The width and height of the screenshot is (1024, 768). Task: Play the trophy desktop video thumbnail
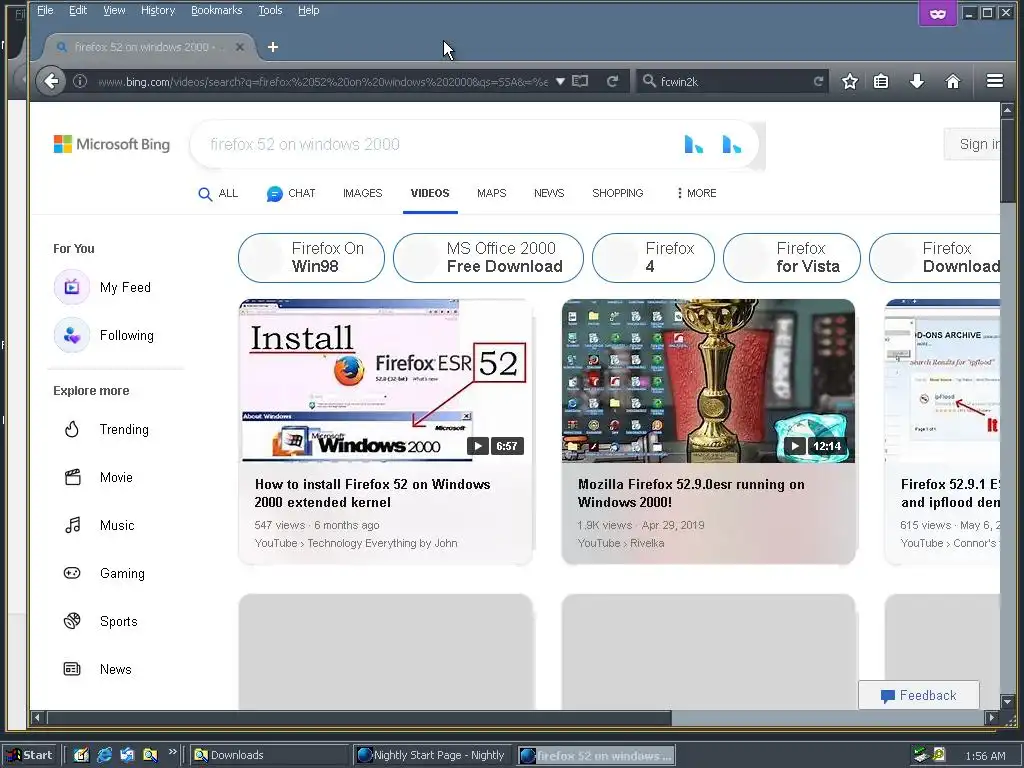click(x=709, y=381)
